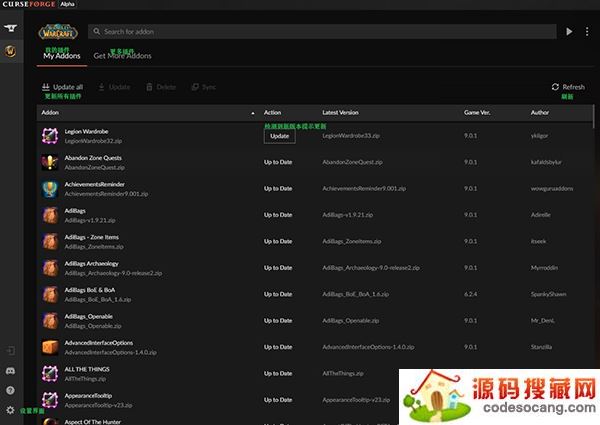Sort the list by Game Ver. column
Viewport: 600px width, 425px height.
tap(477, 112)
